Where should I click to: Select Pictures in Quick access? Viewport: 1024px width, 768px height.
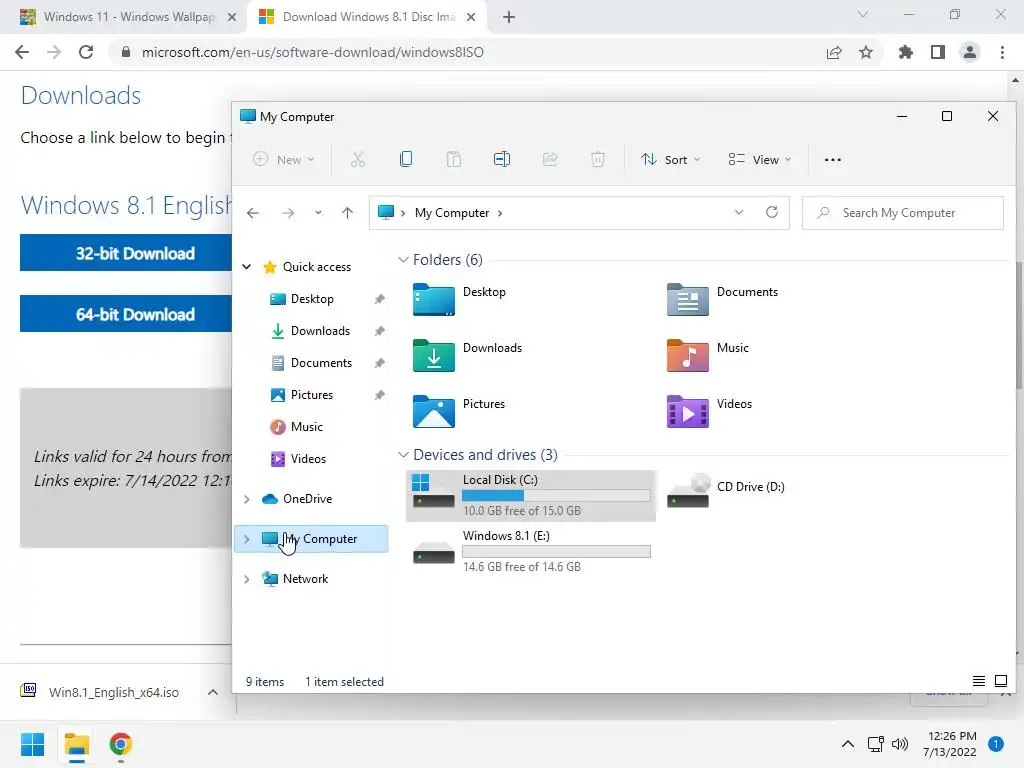[x=312, y=394]
